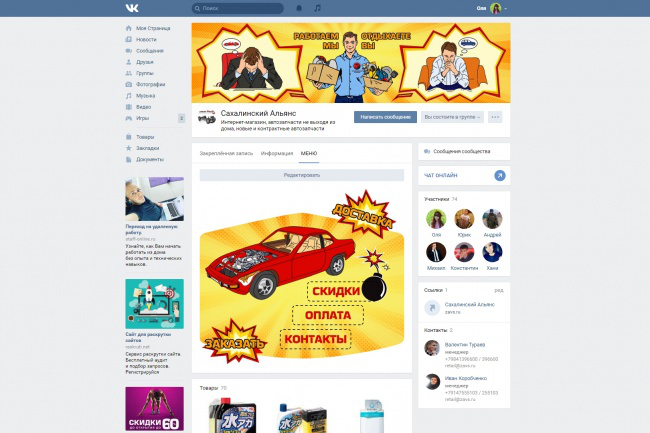Screen dimensions: 650x433
Task: Open Сообщения сообщества panel
Action: [464, 152]
